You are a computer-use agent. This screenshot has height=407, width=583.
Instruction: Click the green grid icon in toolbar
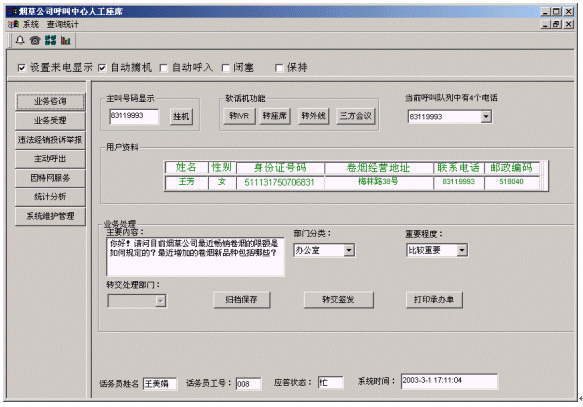point(50,40)
